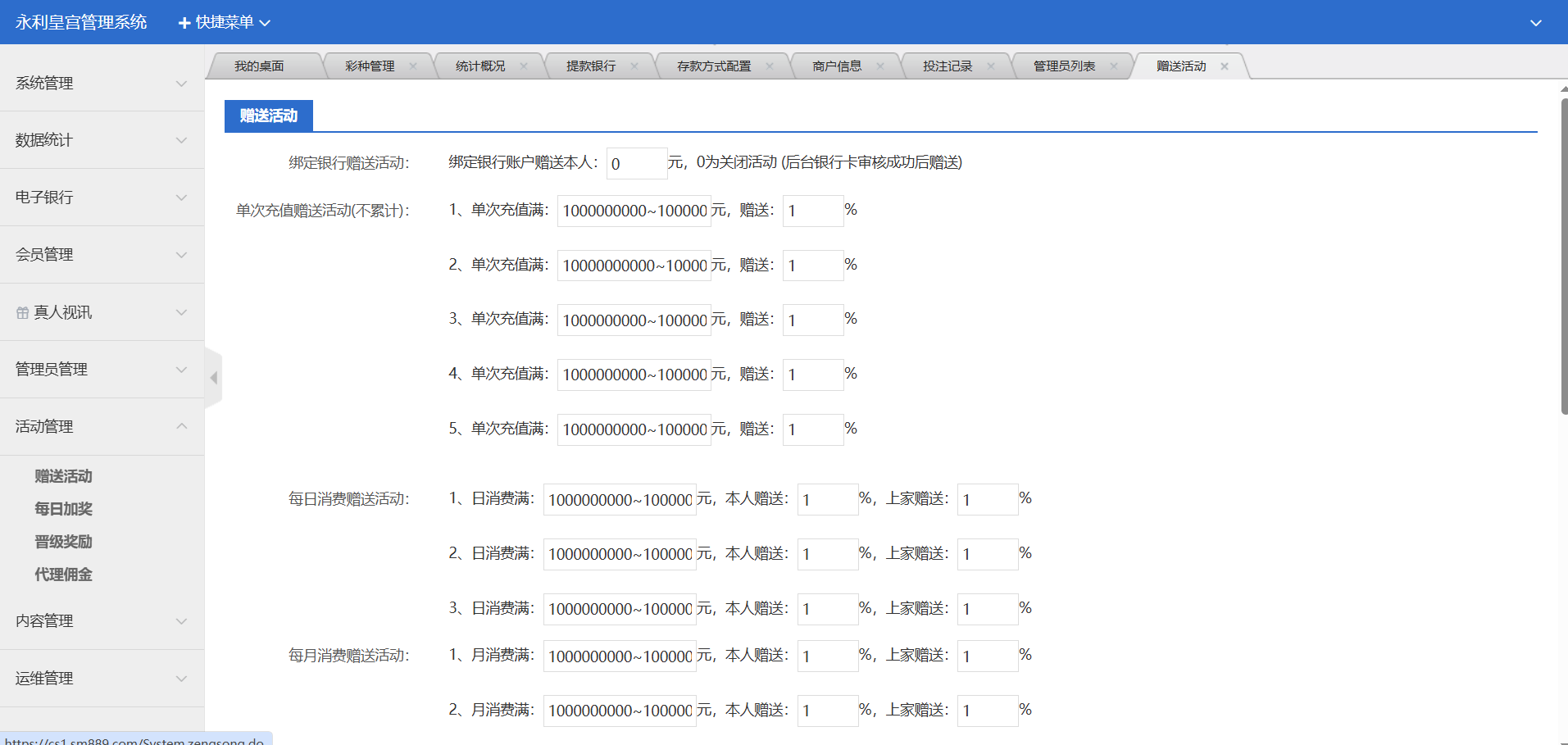Close the 管理员列表 tab
1568x745 pixels.
point(1114,66)
